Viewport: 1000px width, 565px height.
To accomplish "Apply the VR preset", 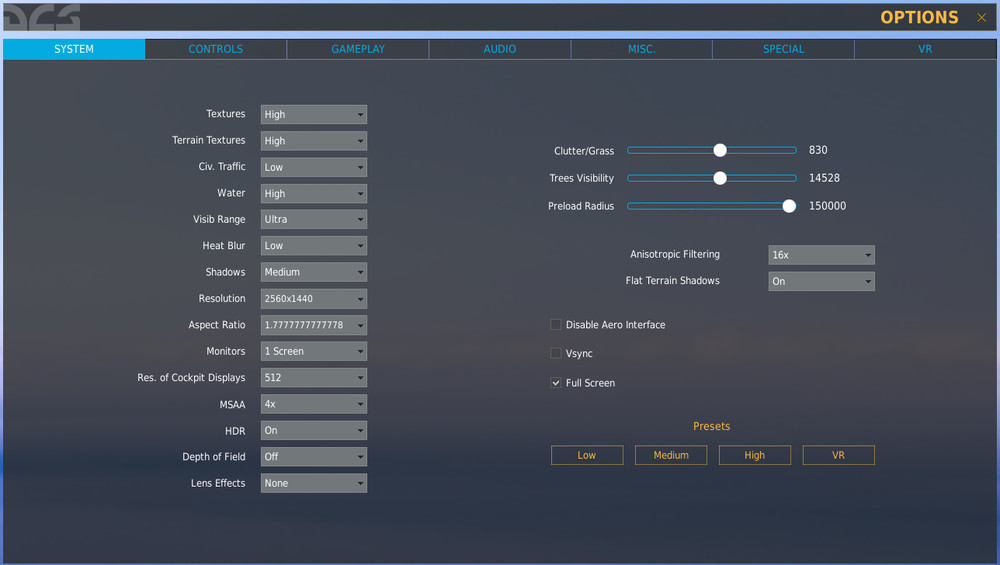I will [838, 455].
